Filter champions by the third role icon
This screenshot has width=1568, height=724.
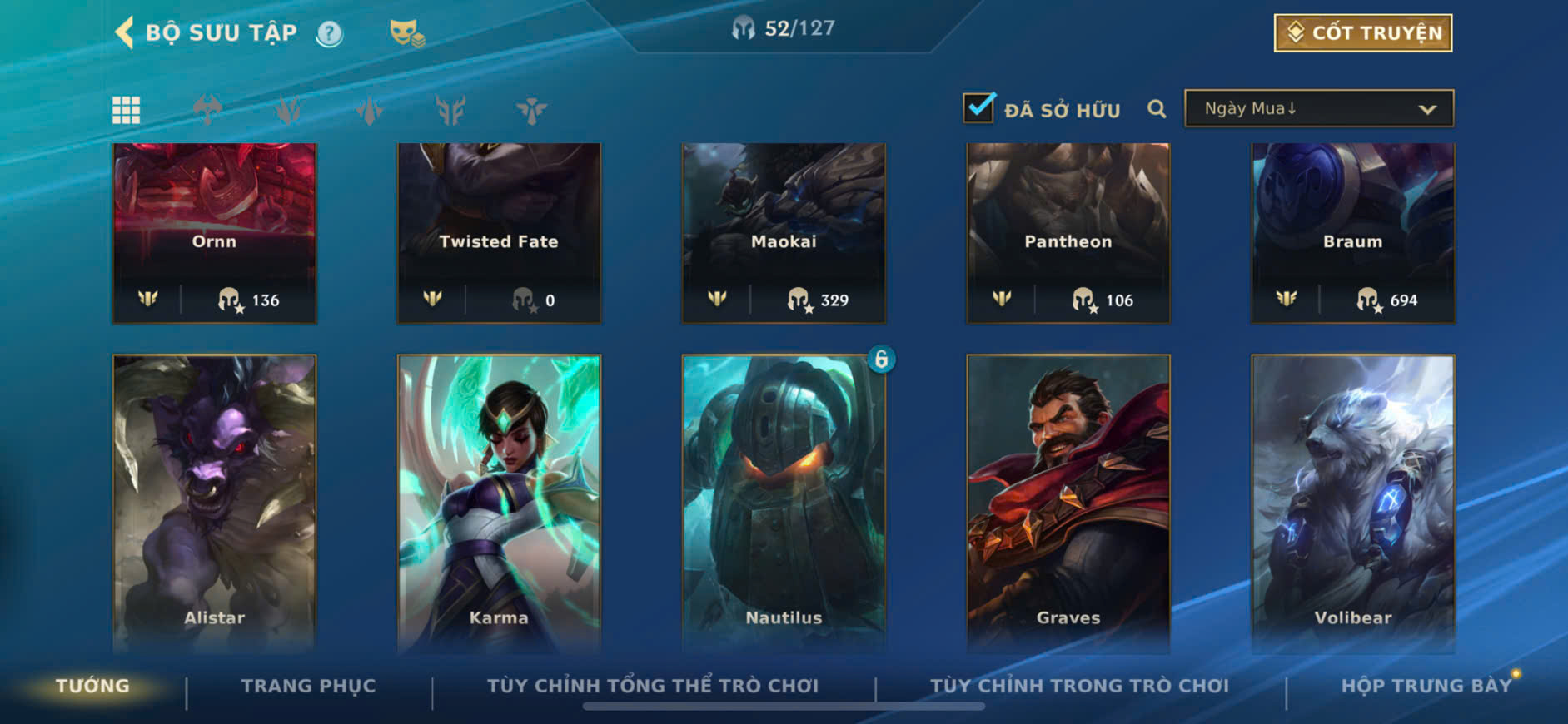[369, 109]
